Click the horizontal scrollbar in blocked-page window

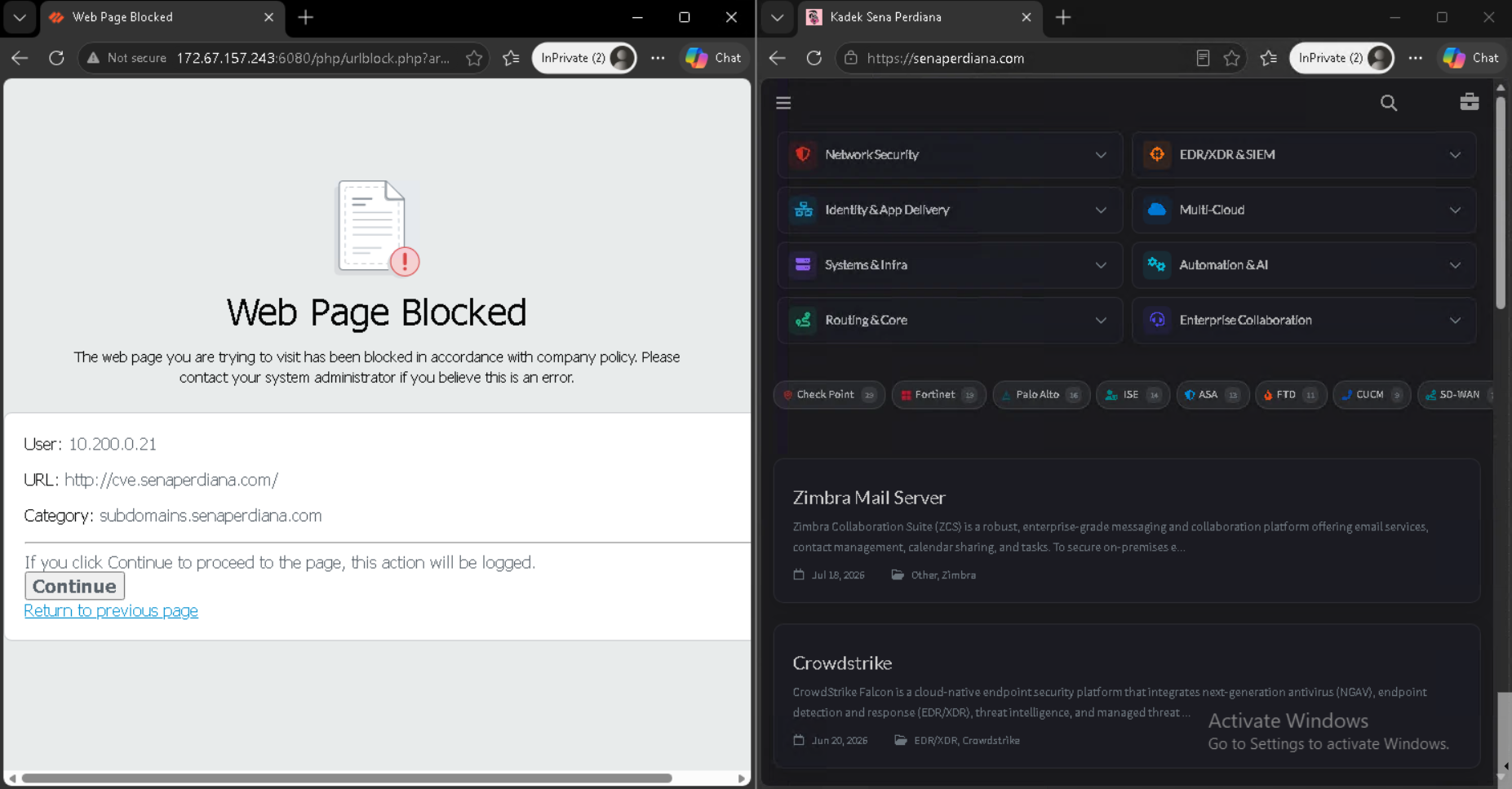347,778
